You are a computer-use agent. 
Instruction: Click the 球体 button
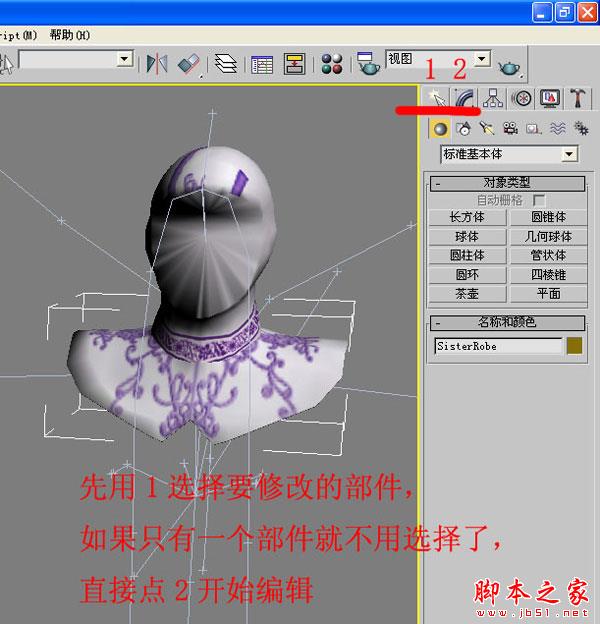[467, 237]
